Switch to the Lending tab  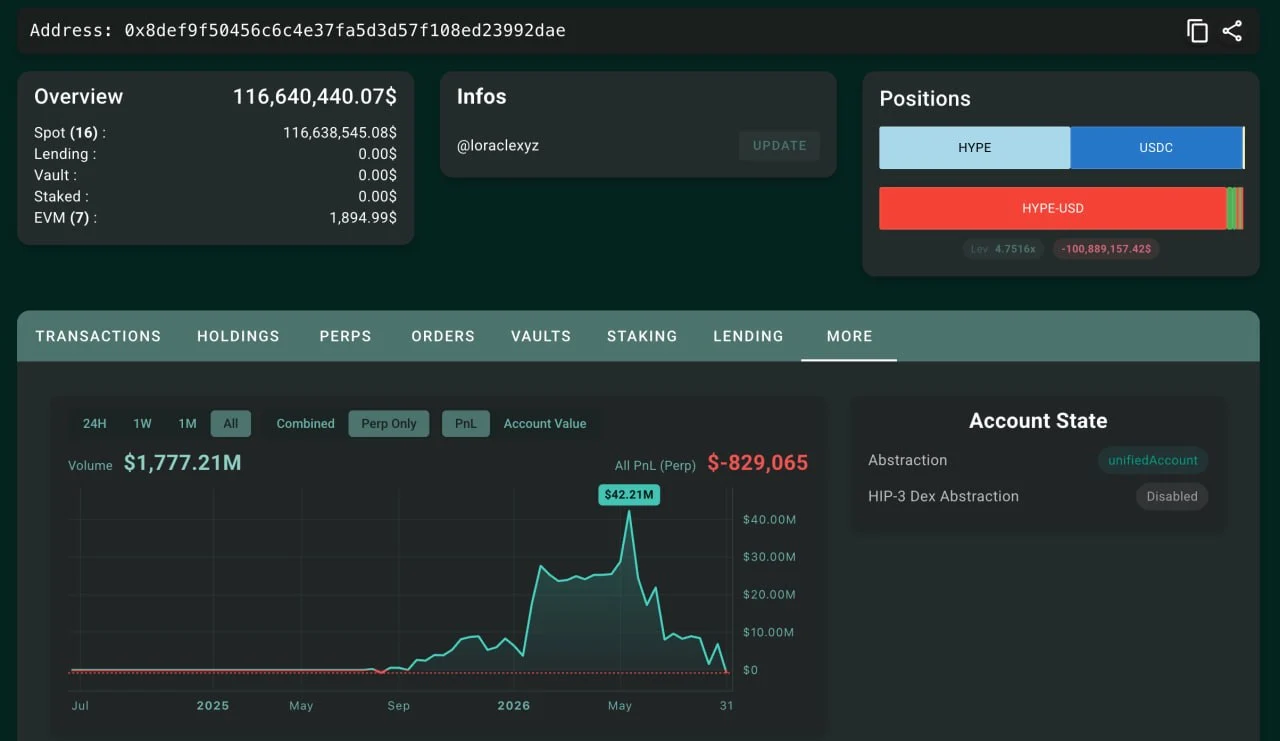click(748, 336)
